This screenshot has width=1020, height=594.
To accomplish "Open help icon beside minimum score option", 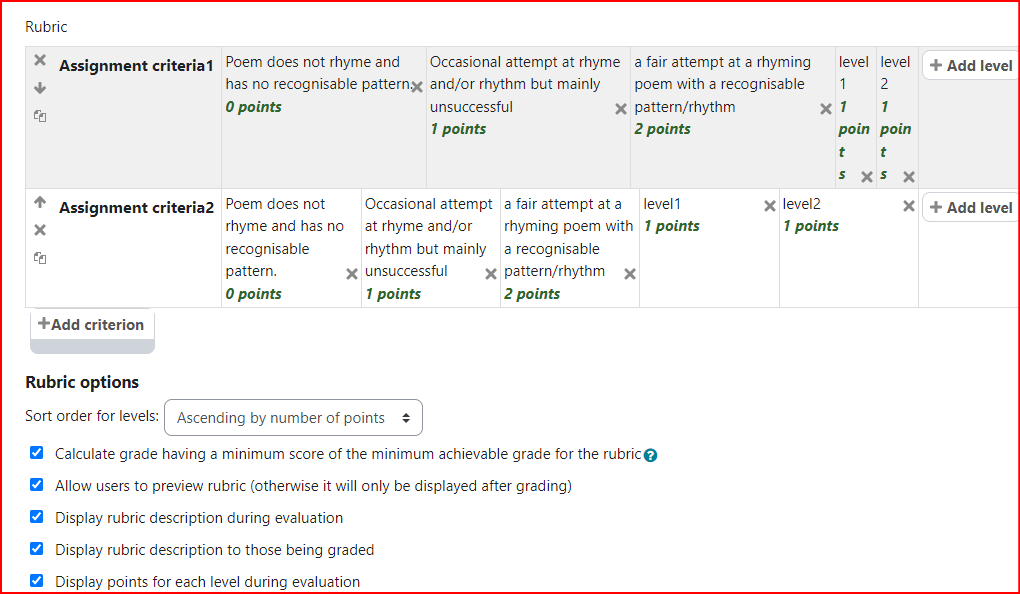I will pos(651,455).
